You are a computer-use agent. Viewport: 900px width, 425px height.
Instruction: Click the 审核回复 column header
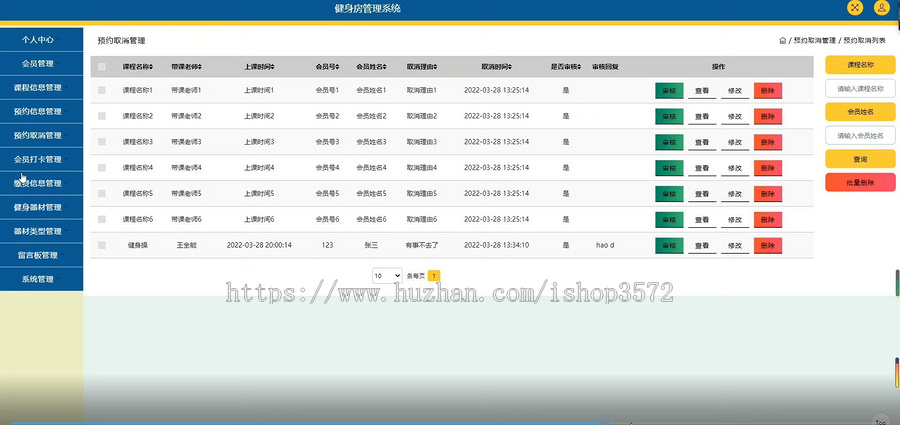click(x=606, y=67)
